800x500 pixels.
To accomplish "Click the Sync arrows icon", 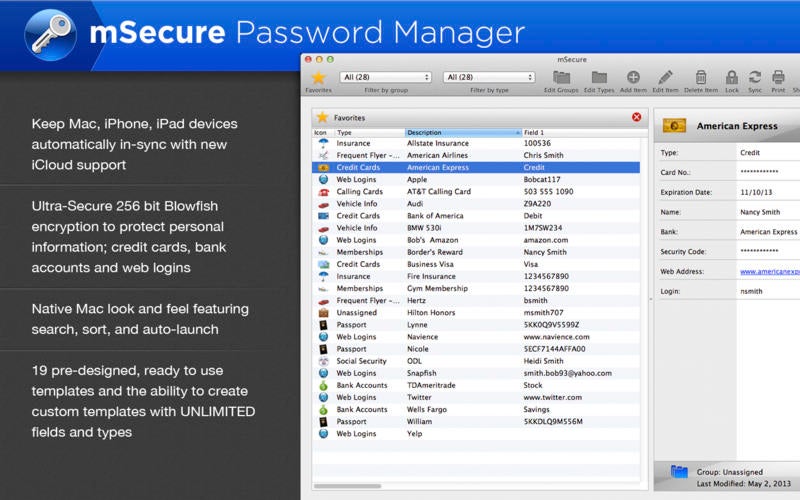I will pos(755,77).
